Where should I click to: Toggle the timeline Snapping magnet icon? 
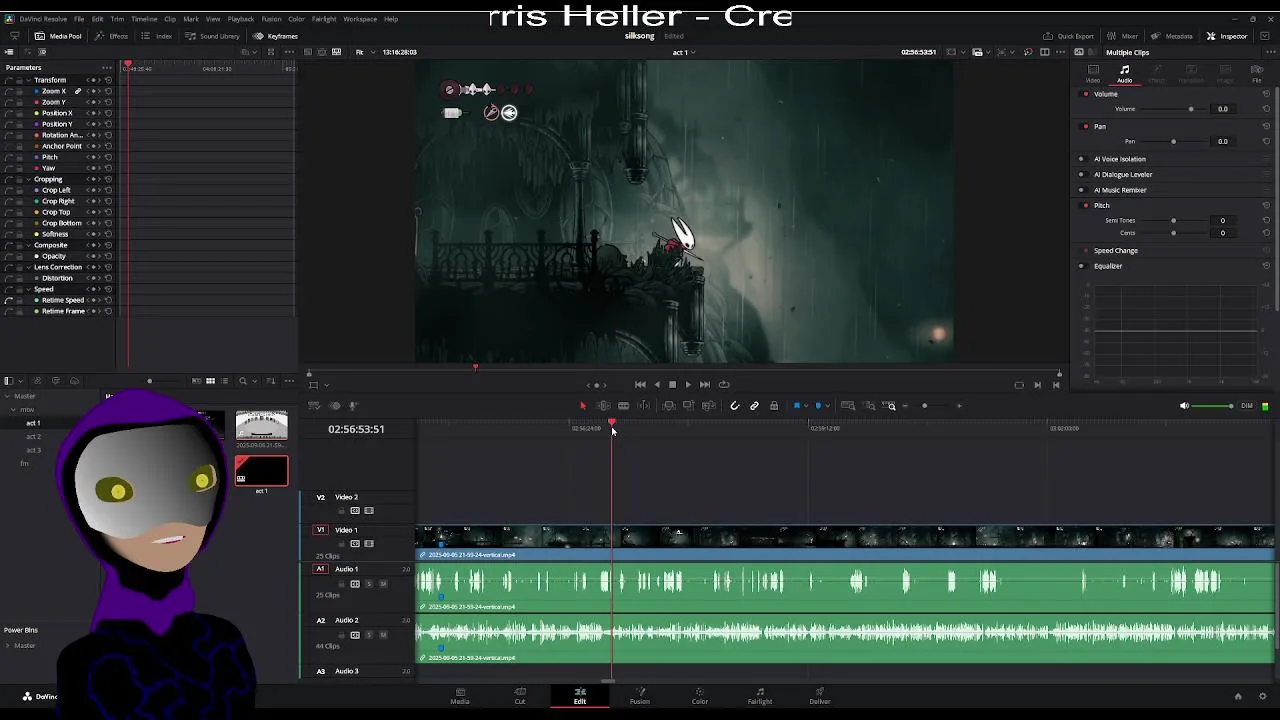click(735, 406)
